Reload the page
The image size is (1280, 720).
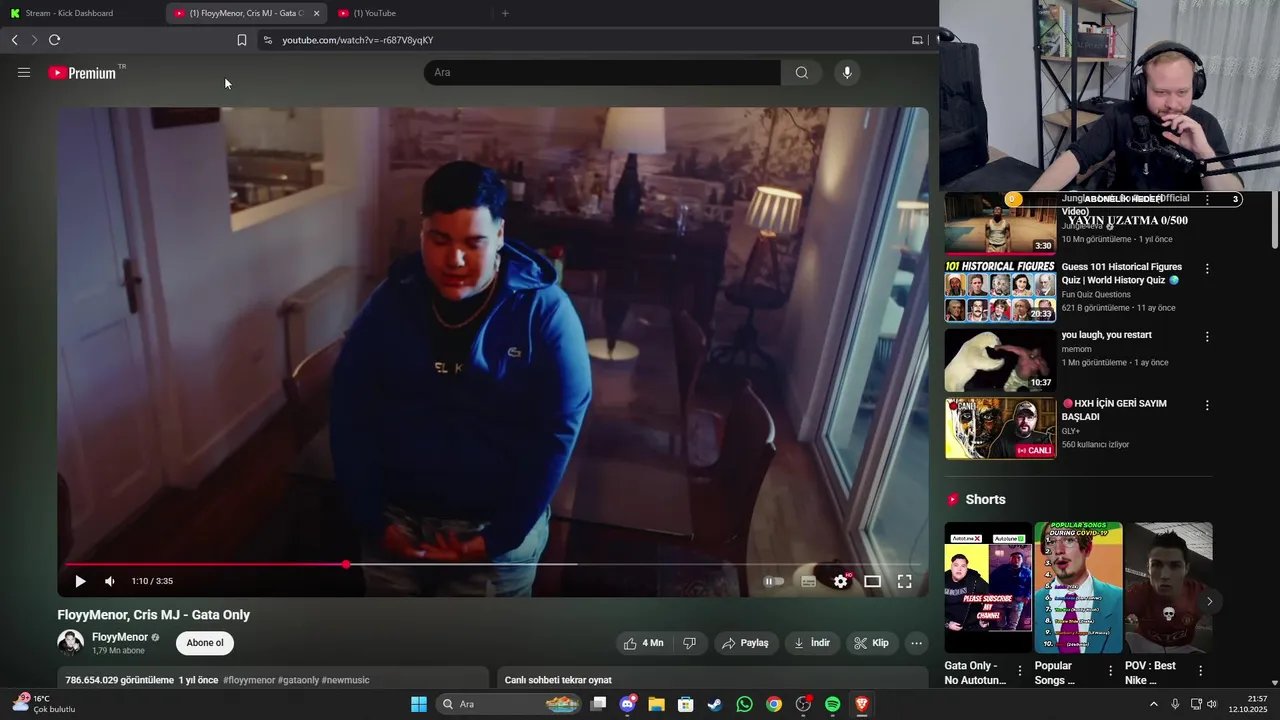[x=54, y=40]
